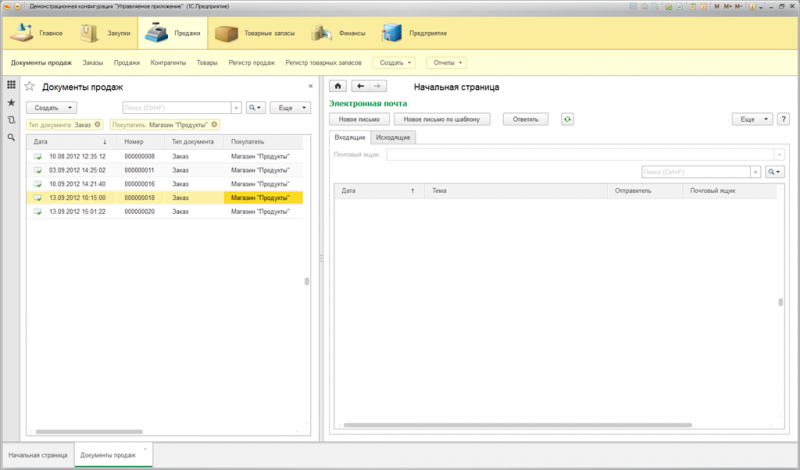Click the M- button in title bar
Viewport: 800px width, 470px height.
click(x=738, y=7)
